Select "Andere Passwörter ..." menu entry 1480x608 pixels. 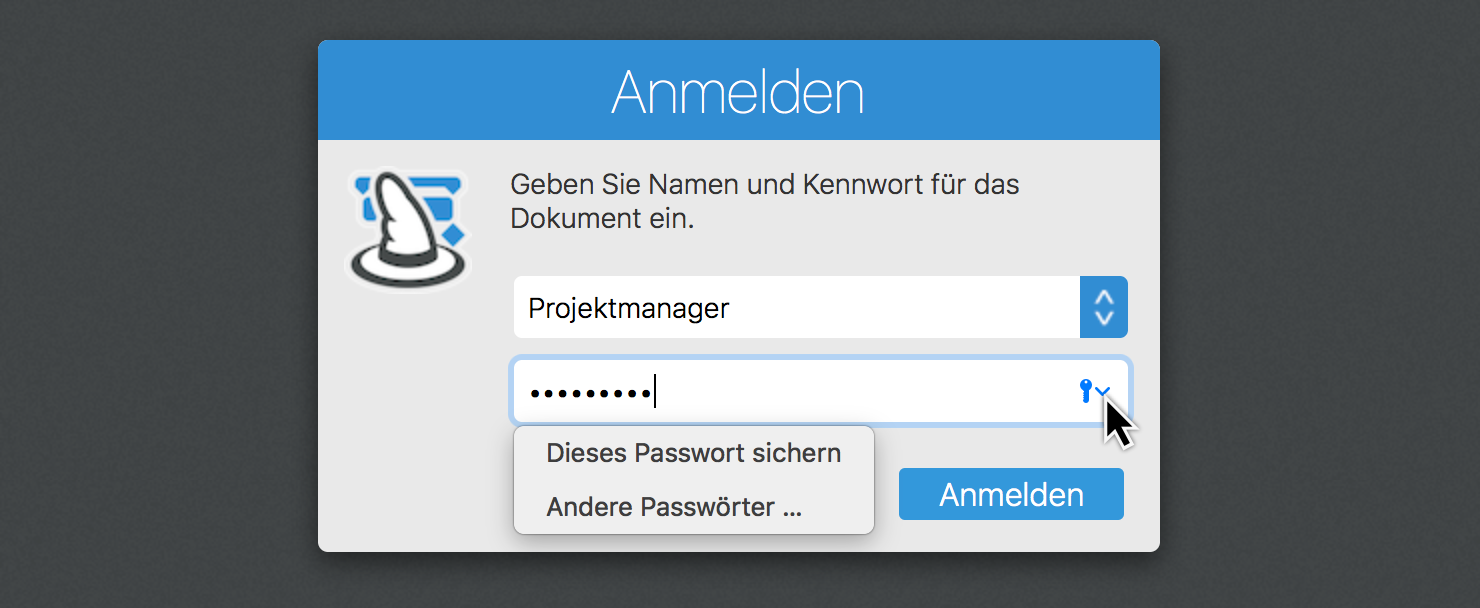(674, 507)
